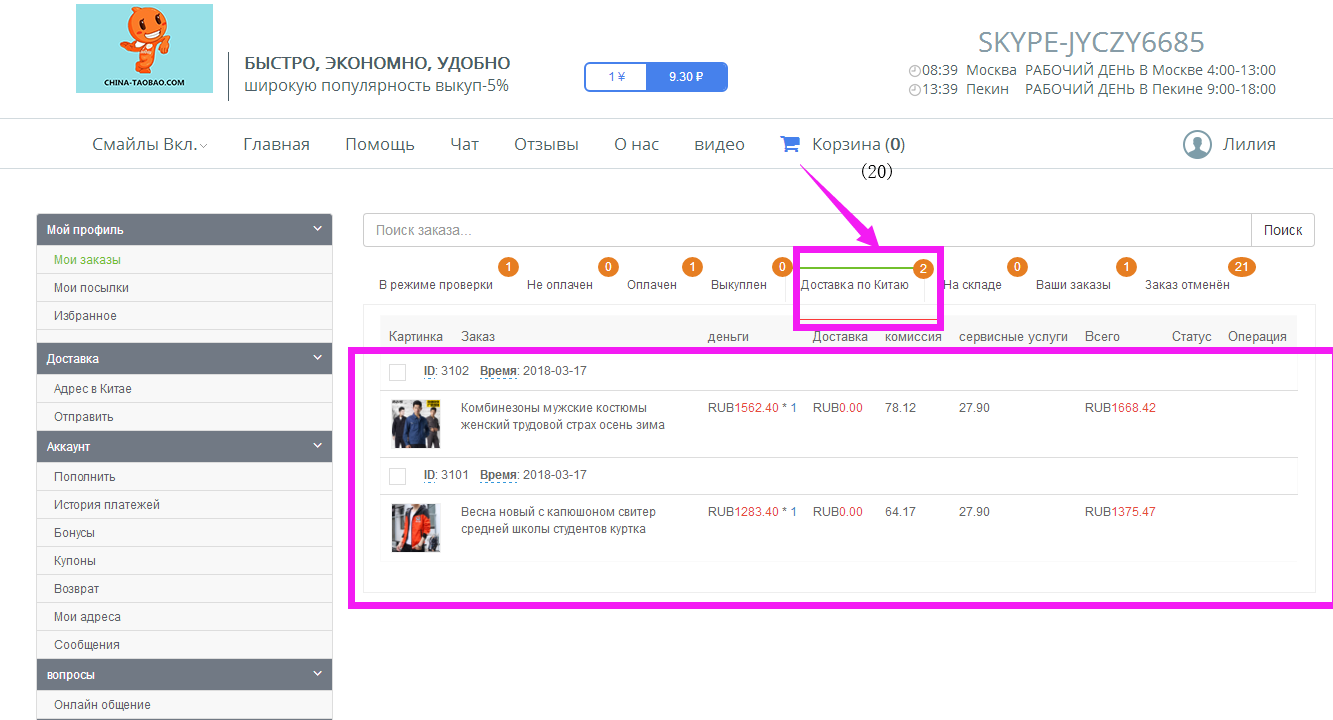The height and width of the screenshot is (720, 1333).
Task: Click the user avatar icon for Лилия
Action: tap(1197, 144)
